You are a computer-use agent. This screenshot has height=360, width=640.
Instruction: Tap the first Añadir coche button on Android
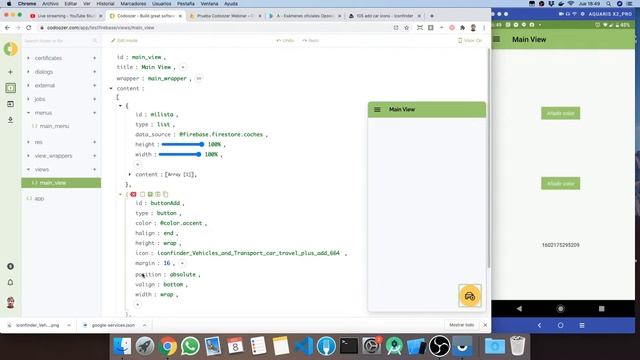(x=560, y=113)
